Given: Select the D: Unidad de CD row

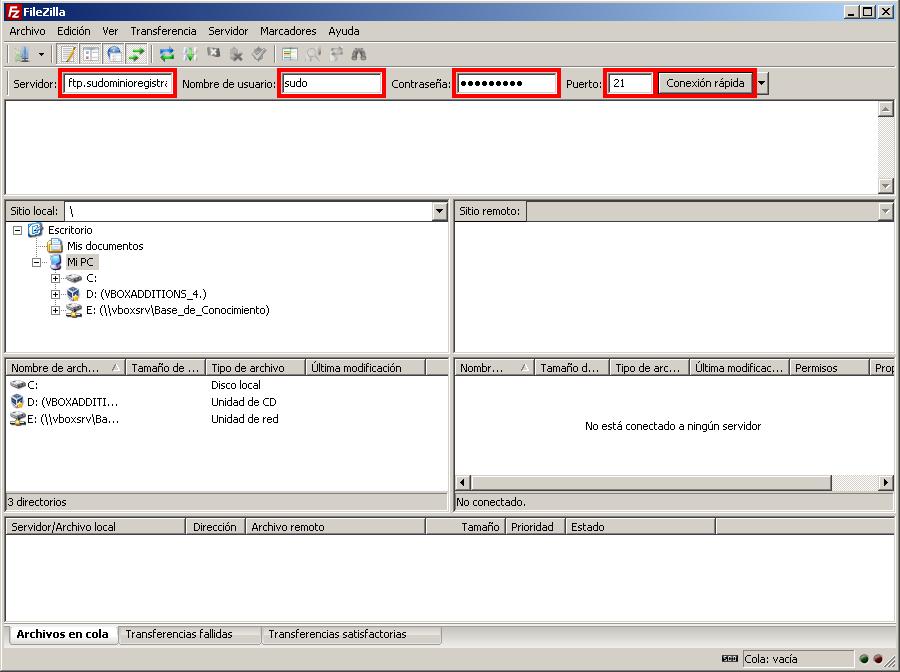Looking at the screenshot, I should (226, 402).
